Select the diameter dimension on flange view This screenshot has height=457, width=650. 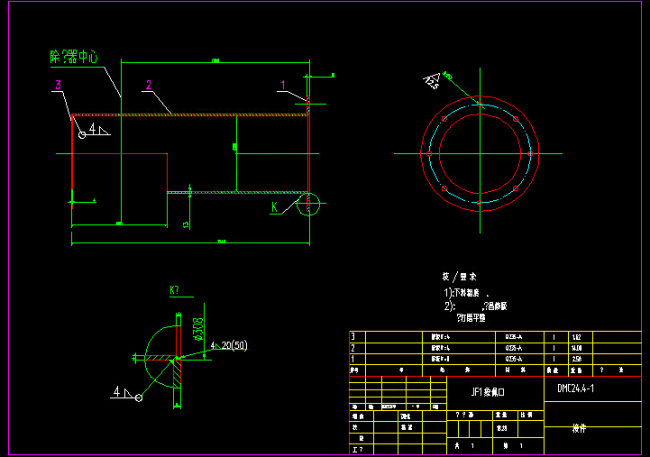click(x=433, y=80)
